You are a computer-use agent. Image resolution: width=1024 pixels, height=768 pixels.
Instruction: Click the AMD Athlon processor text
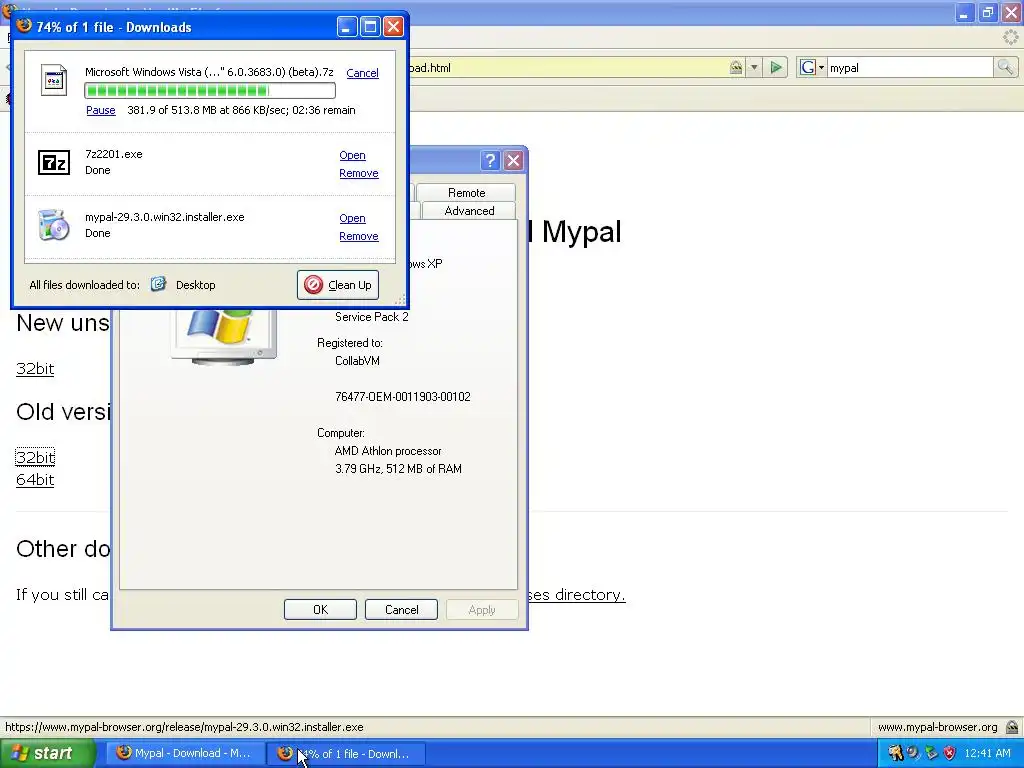[x=388, y=451]
